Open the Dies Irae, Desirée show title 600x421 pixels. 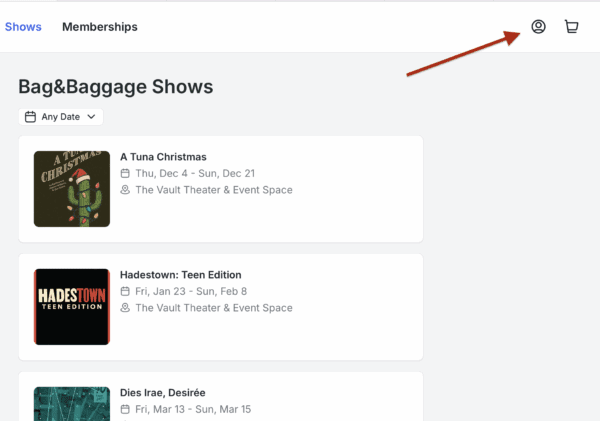coord(163,393)
